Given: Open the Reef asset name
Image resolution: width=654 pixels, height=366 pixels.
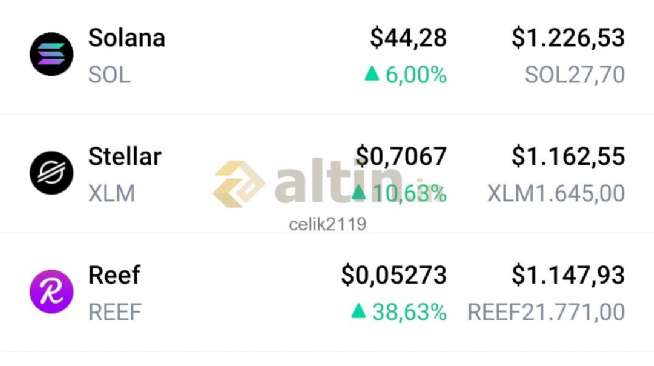Looking at the screenshot, I should (114, 275).
